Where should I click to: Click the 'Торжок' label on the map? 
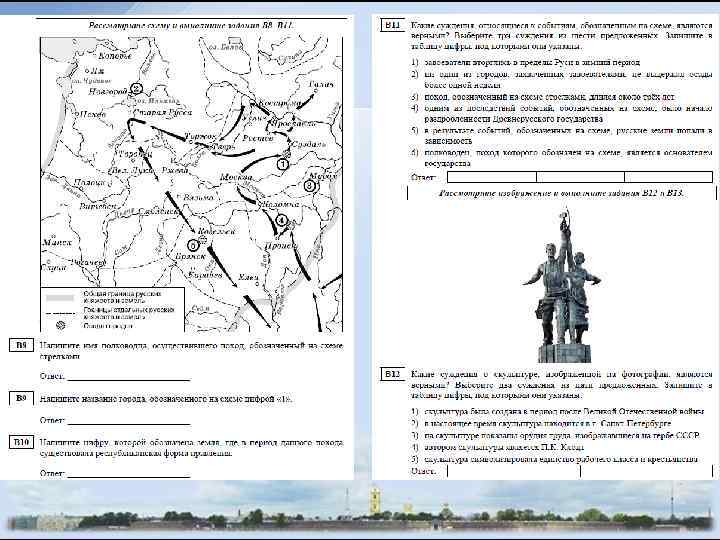[x=201, y=136]
